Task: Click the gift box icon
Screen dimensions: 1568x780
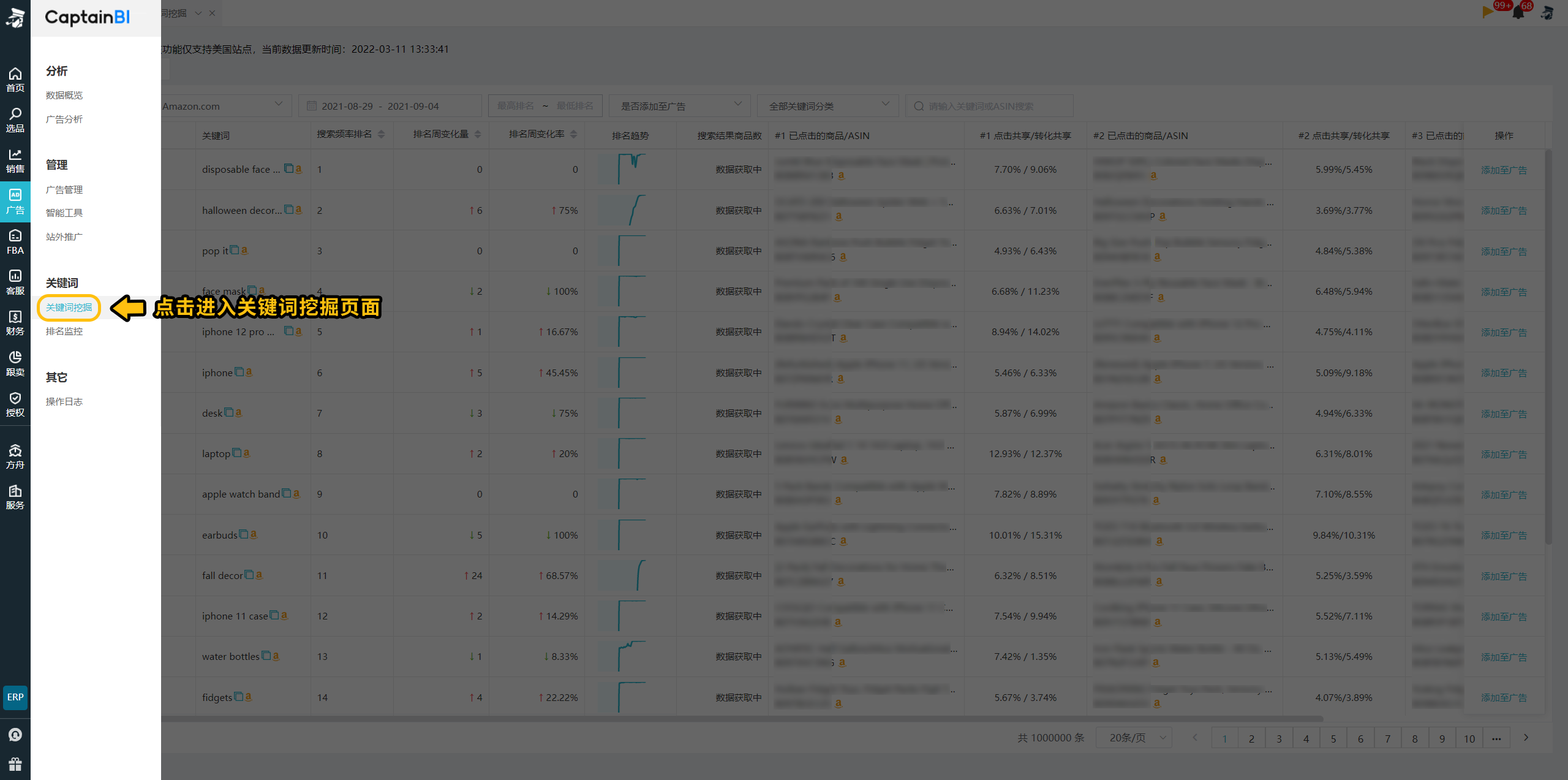Action: [x=15, y=764]
